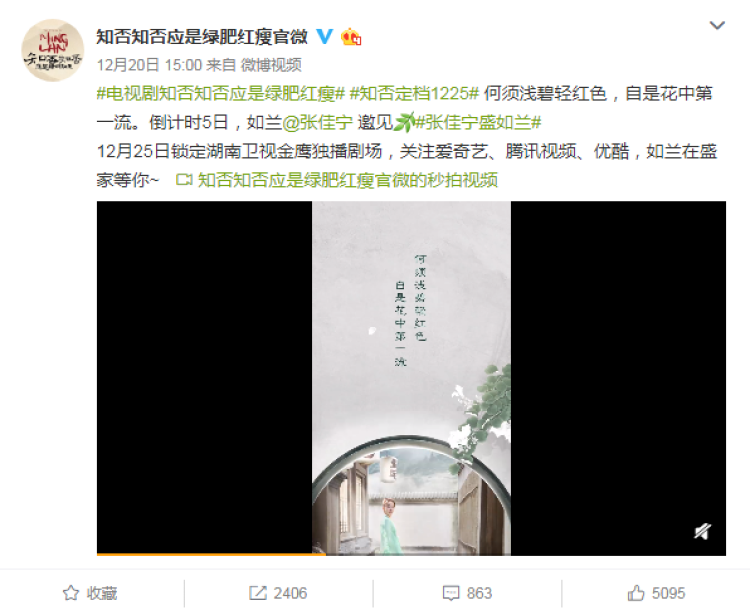
Task: Seek using the orange video progress bar
Action: click(411, 554)
